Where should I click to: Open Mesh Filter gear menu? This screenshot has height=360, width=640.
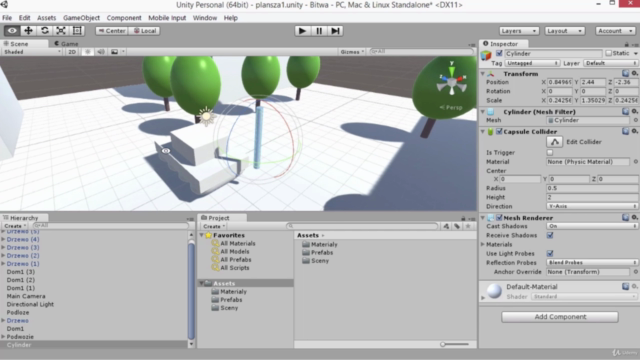pyautogui.click(x=635, y=111)
